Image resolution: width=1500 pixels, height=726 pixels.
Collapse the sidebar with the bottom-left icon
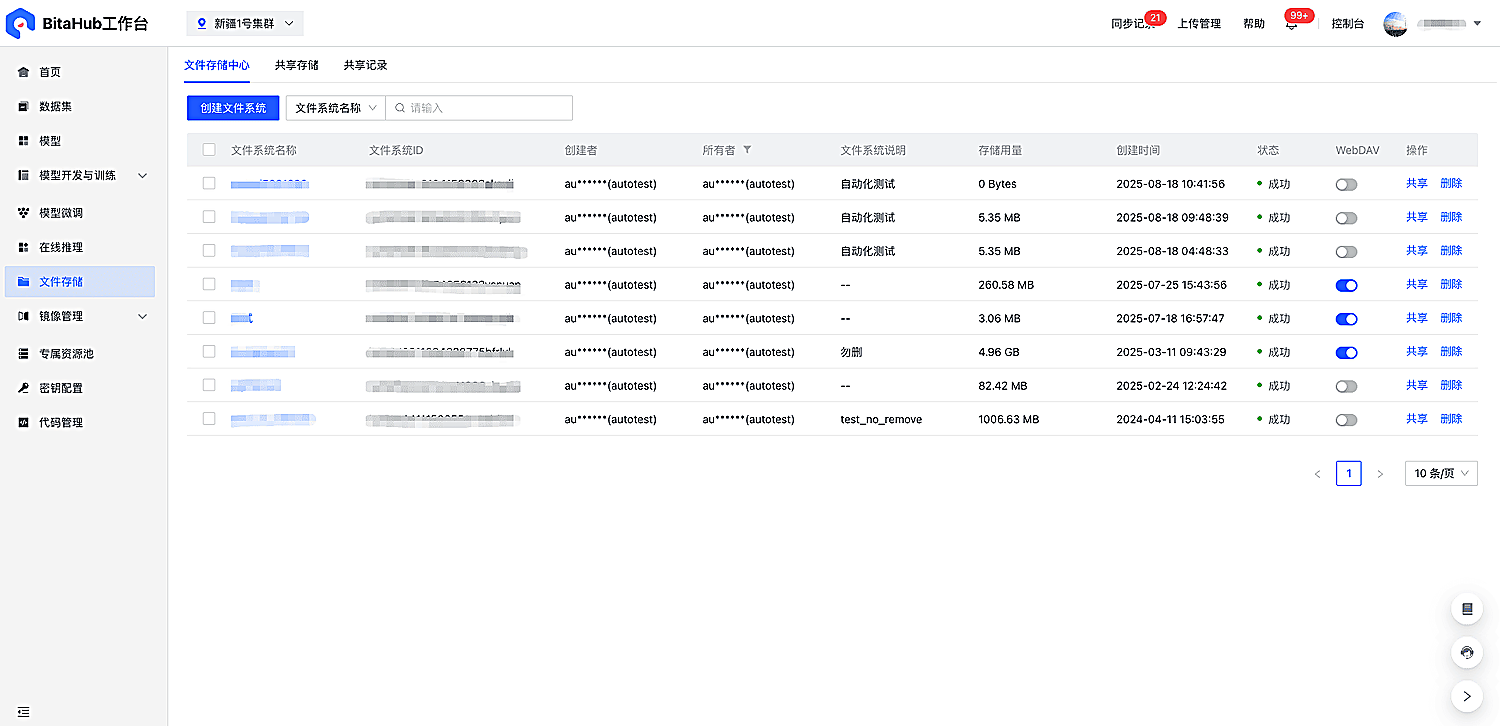tap(23, 712)
